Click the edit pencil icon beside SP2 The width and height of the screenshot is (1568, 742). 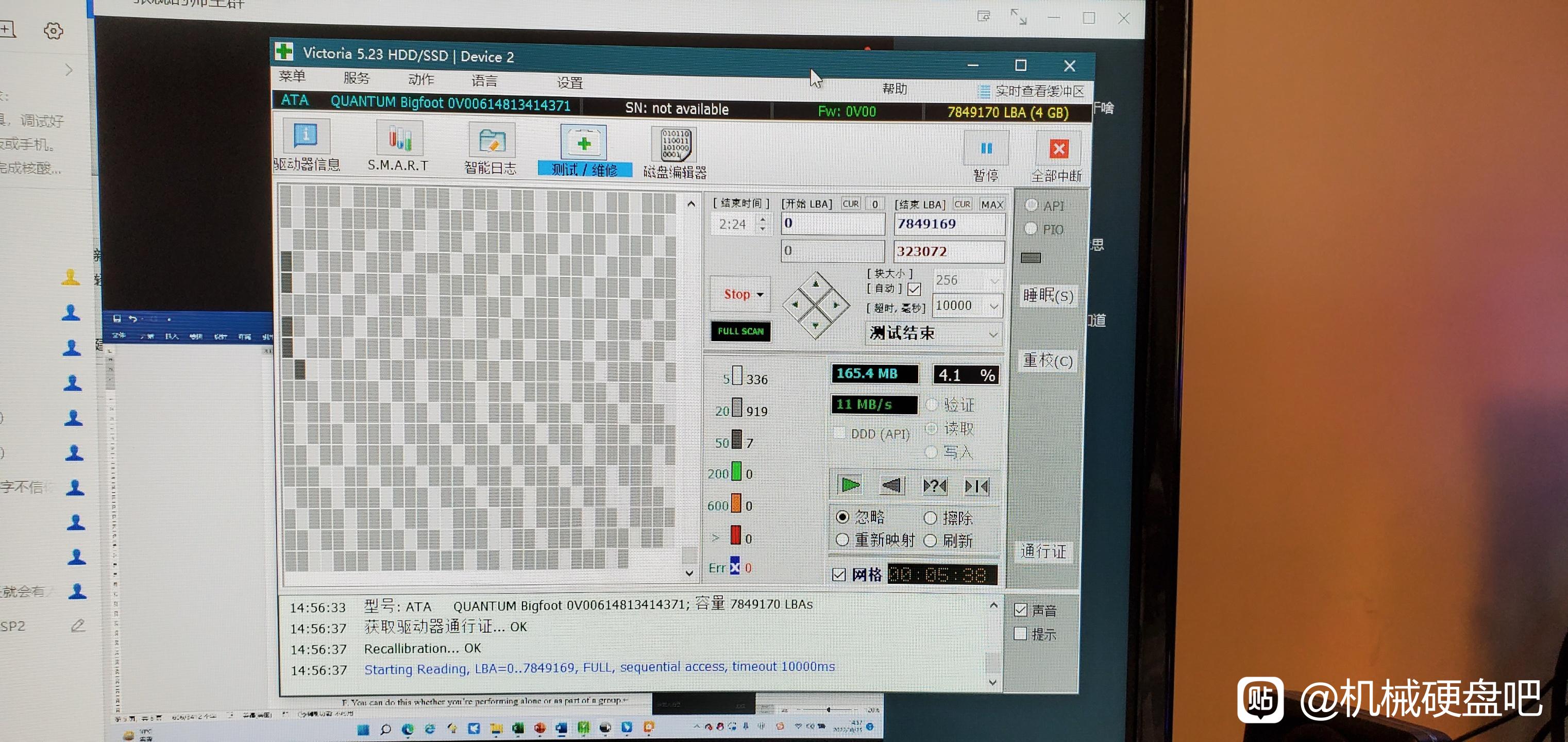point(78,625)
